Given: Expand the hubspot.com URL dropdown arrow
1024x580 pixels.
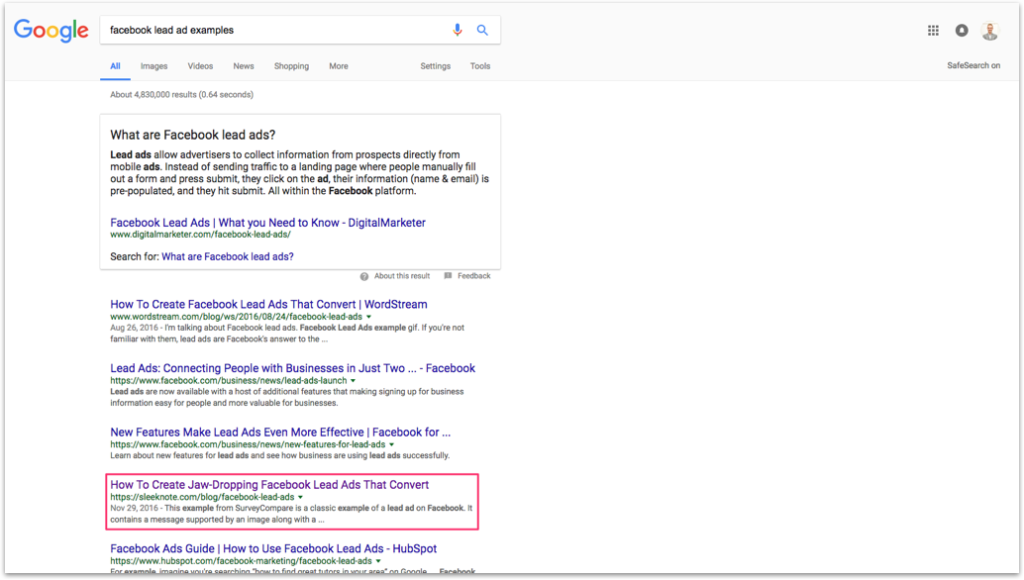Looking at the screenshot, I should (378, 561).
